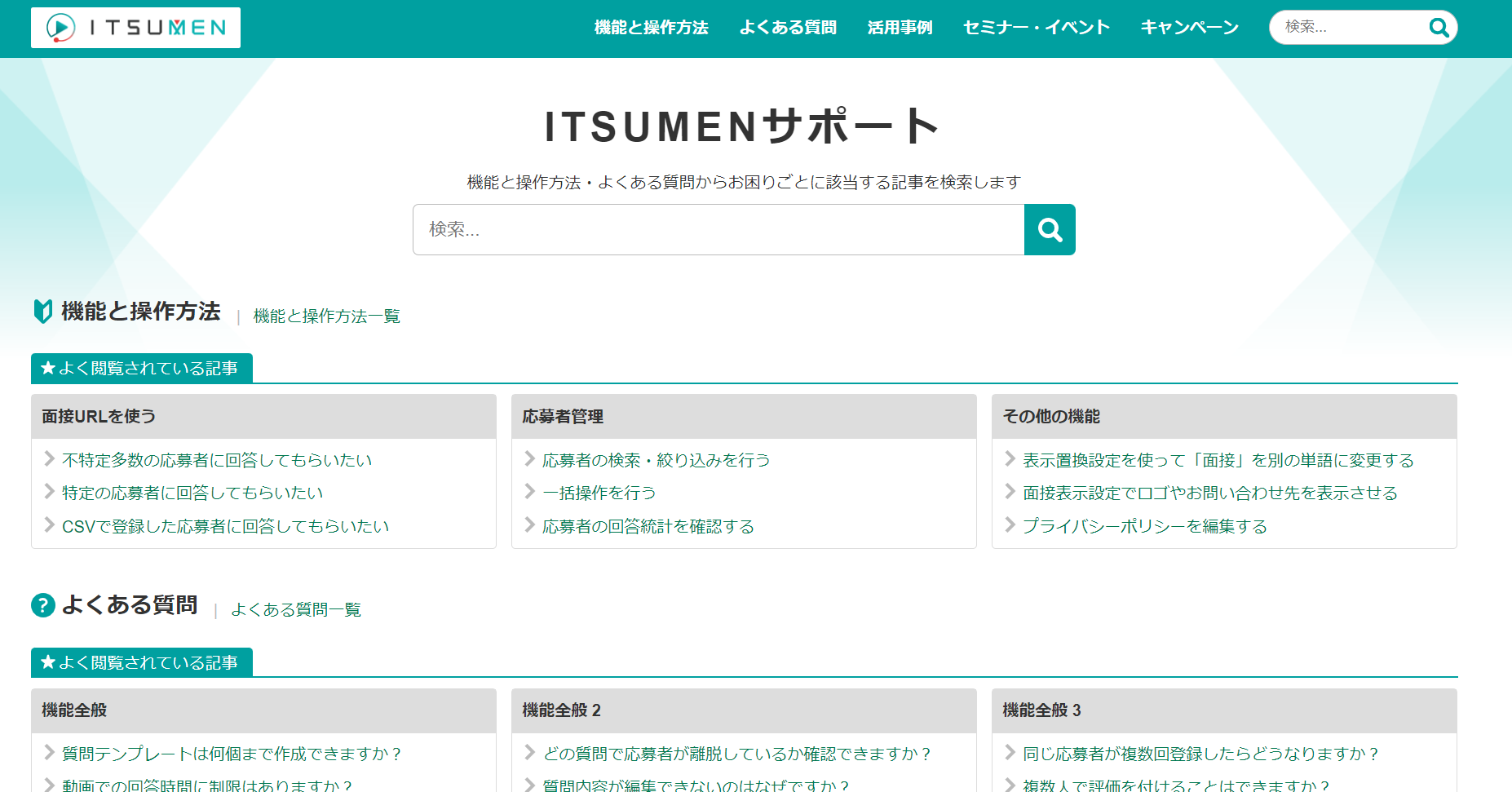Image resolution: width=1512 pixels, height=792 pixels.
Task: Click the chevron beside 不特定多数の応募者に回答してもらいたい
Action: pos(49,458)
